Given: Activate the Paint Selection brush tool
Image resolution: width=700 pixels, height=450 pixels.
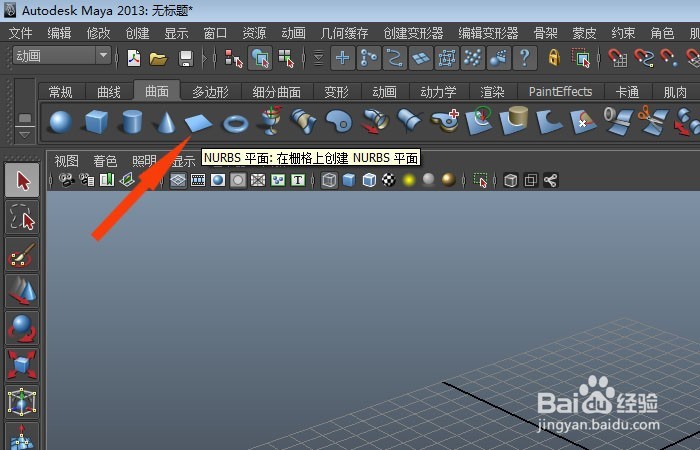Looking at the screenshot, I should [x=22, y=254].
